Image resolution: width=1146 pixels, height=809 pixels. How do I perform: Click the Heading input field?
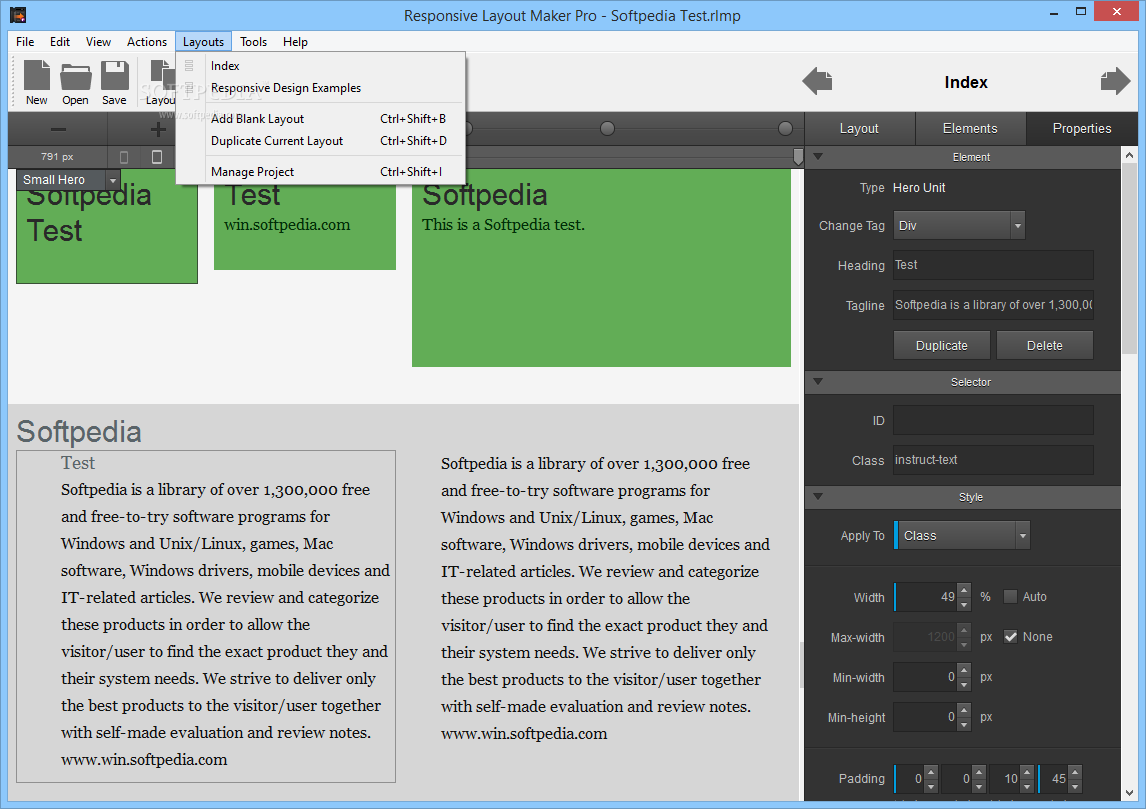point(993,265)
